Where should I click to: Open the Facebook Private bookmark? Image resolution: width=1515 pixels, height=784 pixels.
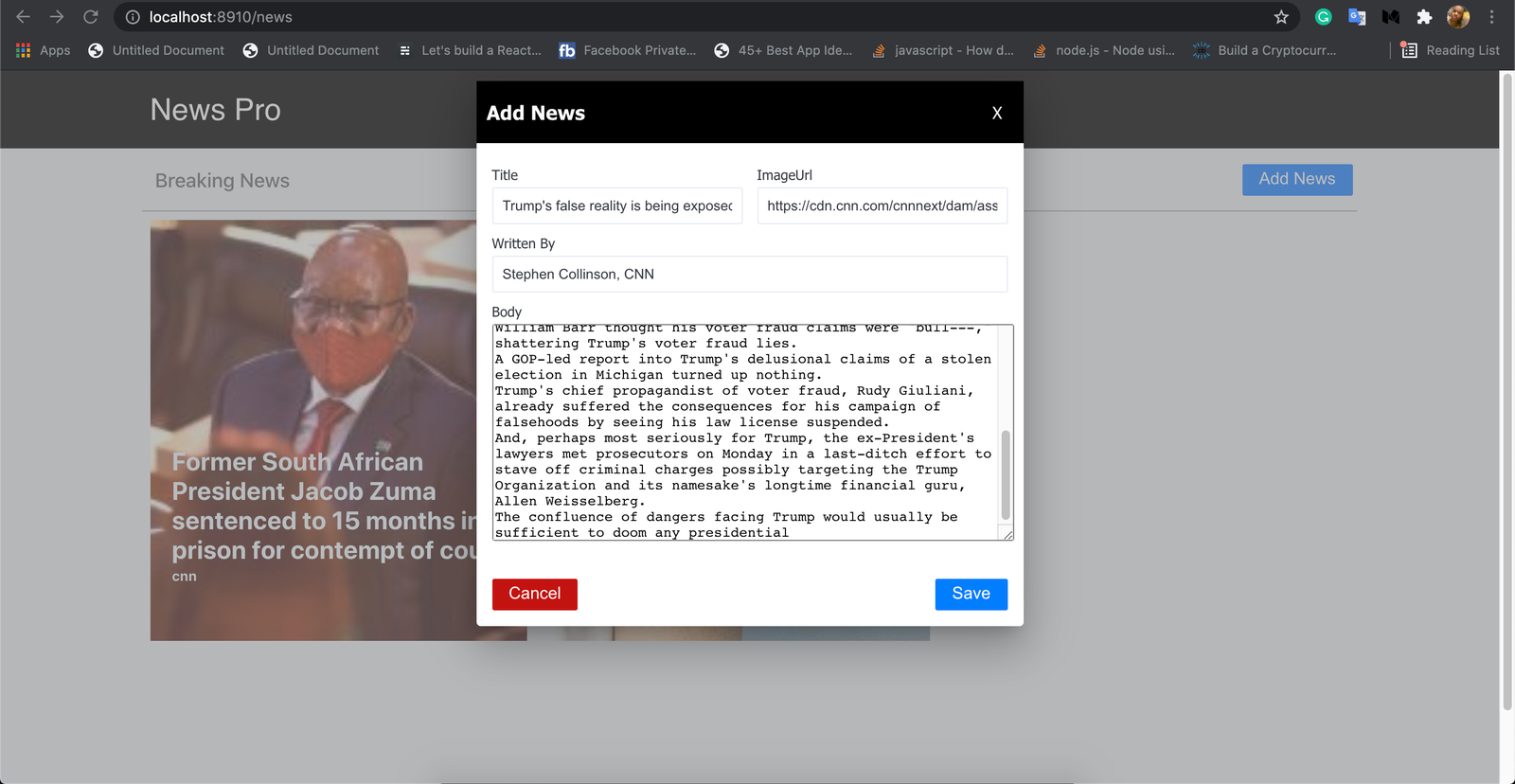(628, 50)
